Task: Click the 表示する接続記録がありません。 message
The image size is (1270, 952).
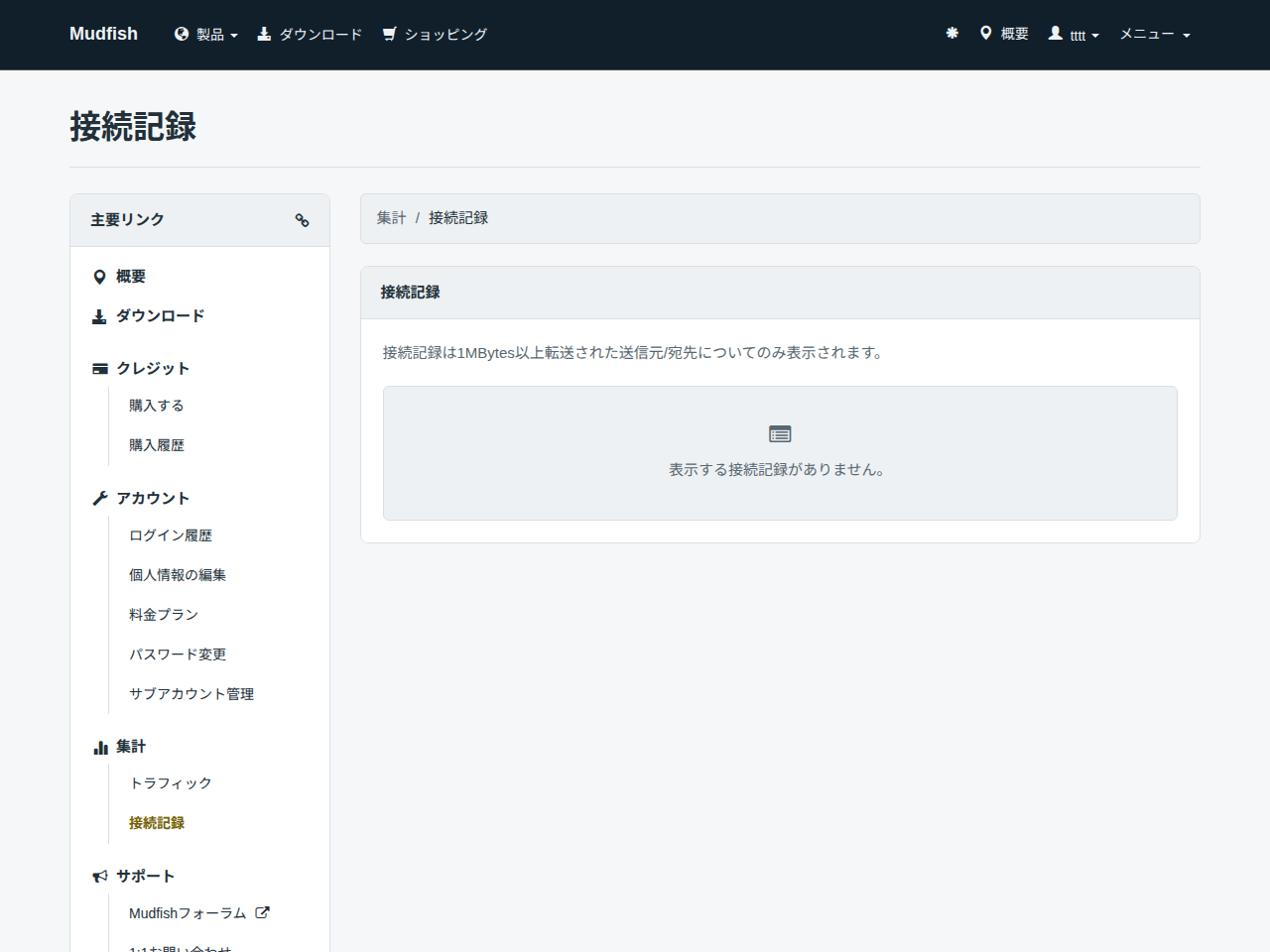Action: point(779,470)
